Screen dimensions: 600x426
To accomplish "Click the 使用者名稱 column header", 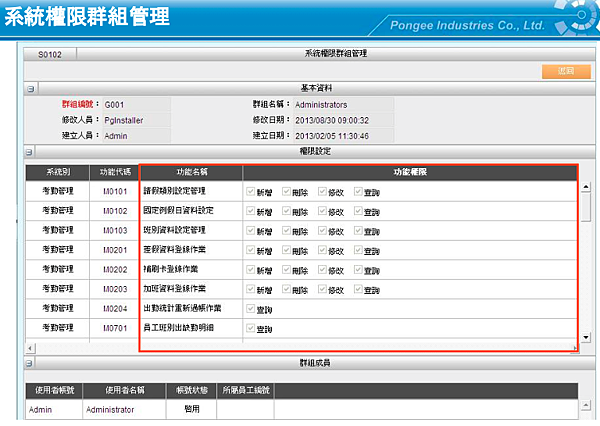I will [124, 390].
